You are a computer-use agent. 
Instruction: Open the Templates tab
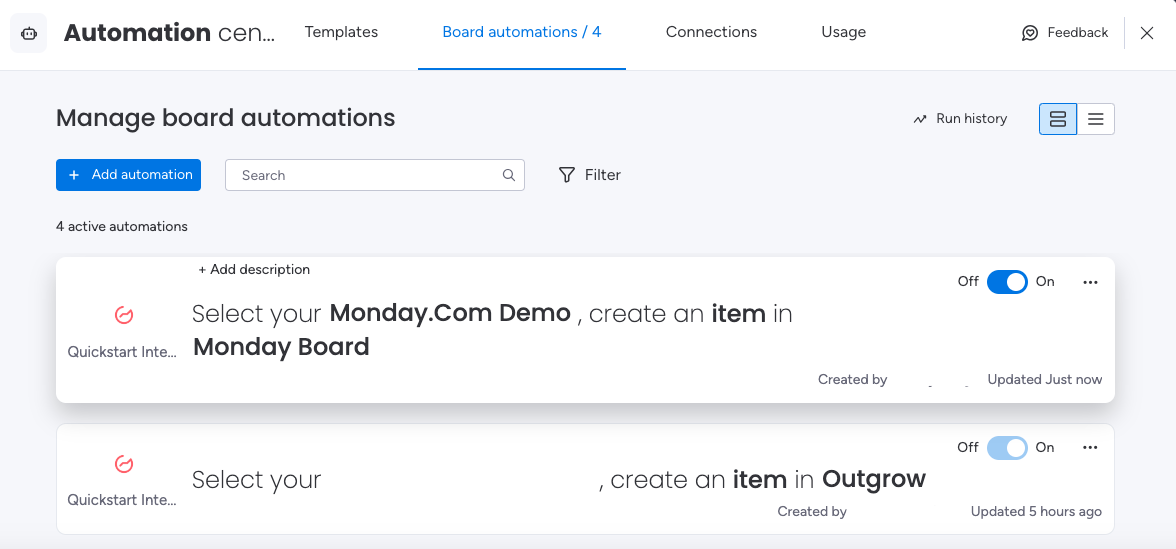pyautogui.click(x=341, y=32)
